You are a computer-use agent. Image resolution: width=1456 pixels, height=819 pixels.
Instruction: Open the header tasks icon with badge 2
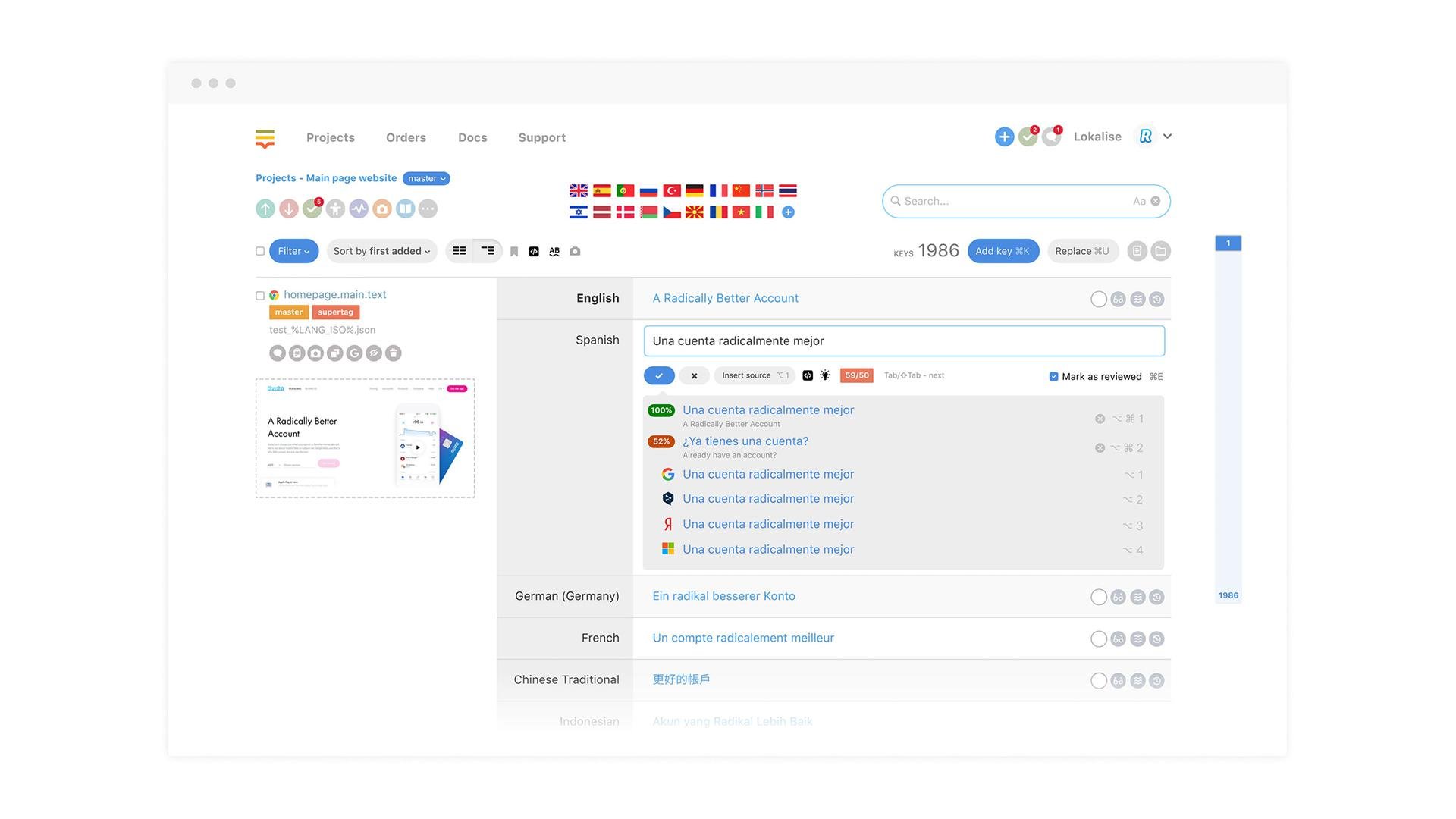pyautogui.click(x=1028, y=136)
